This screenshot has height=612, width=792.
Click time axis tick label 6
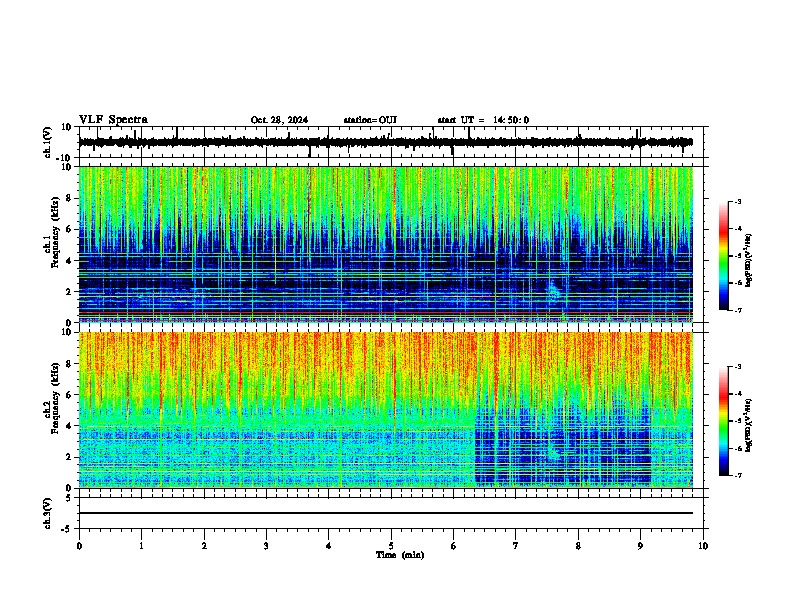tap(454, 546)
